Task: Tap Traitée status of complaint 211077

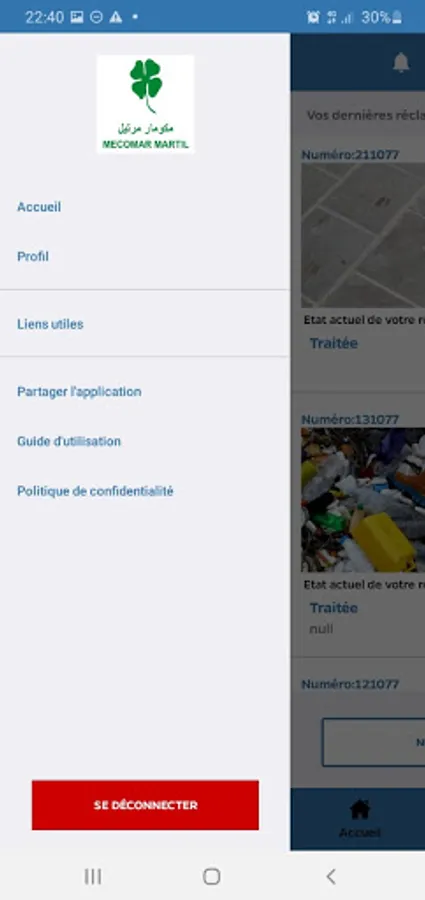Action: pos(334,343)
